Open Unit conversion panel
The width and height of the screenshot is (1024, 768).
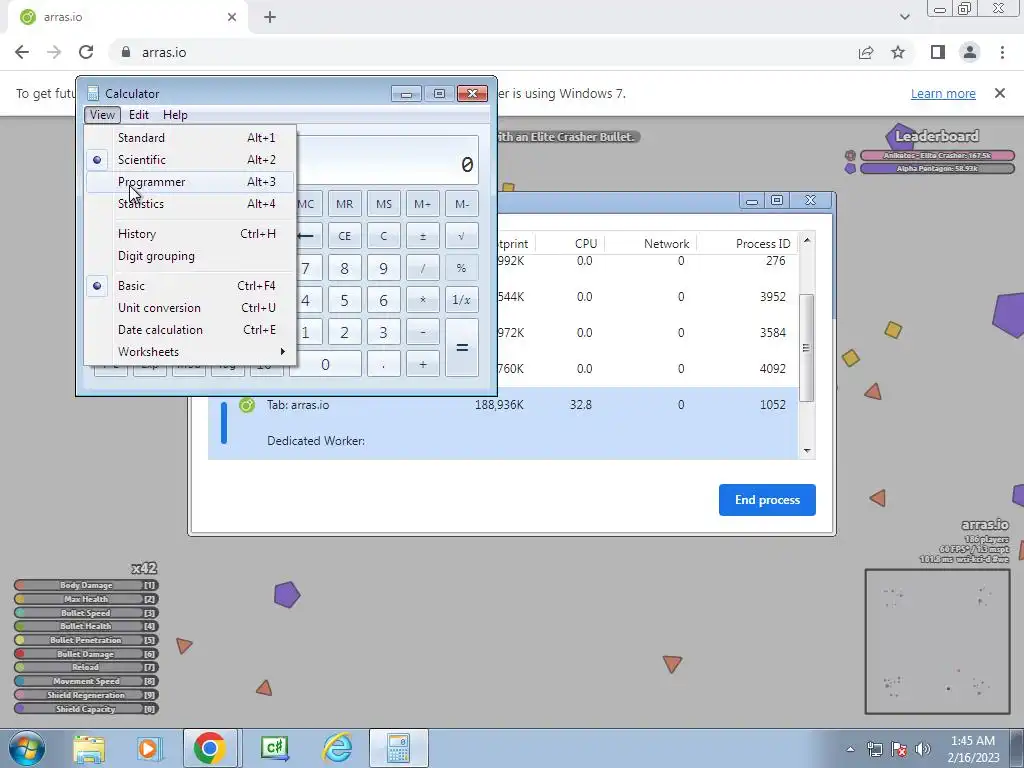[189, 308]
